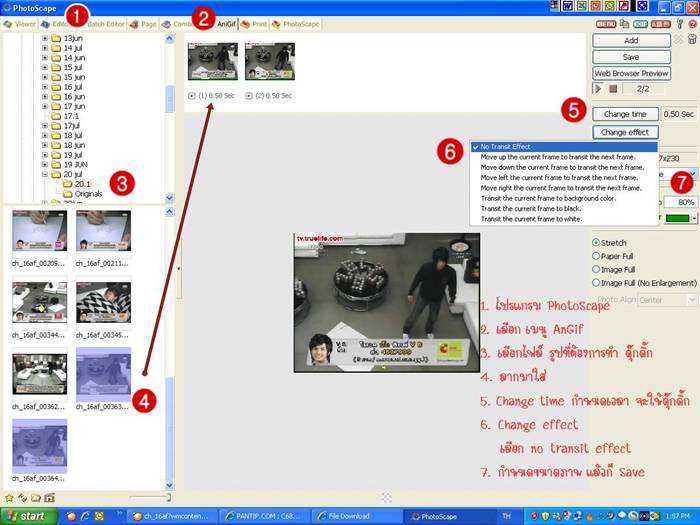
Task: Expand the 13jun folder
Action: pos(45,38)
